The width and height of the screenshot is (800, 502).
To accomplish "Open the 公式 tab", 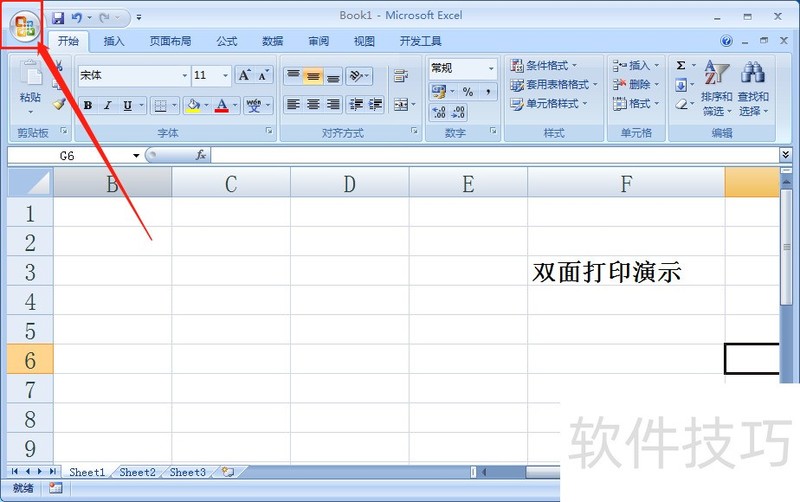I will pyautogui.click(x=227, y=41).
